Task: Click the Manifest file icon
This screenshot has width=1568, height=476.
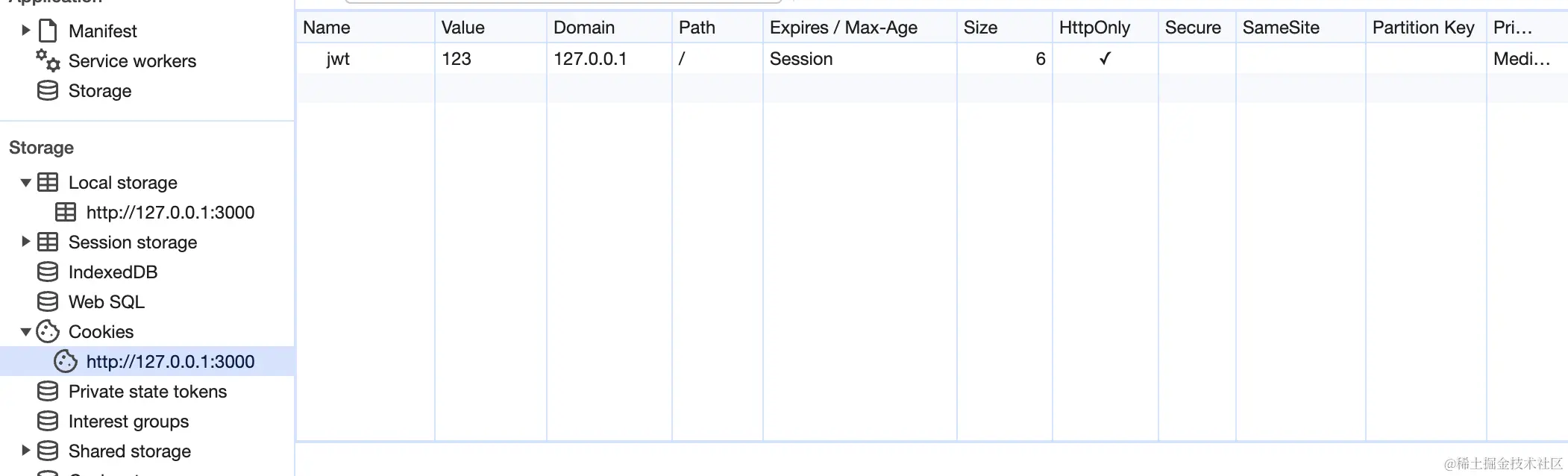Action: click(48, 31)
